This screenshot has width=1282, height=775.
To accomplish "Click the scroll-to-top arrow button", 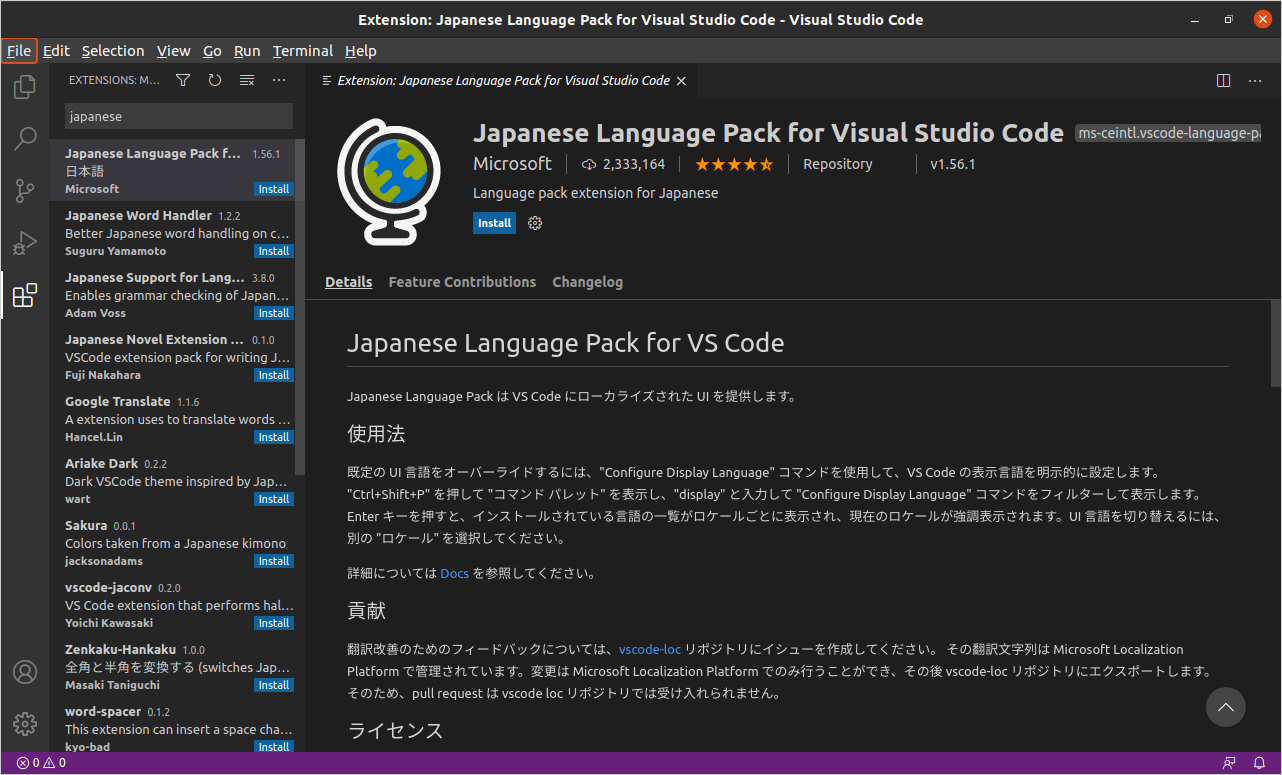I will pos(1226,707).
